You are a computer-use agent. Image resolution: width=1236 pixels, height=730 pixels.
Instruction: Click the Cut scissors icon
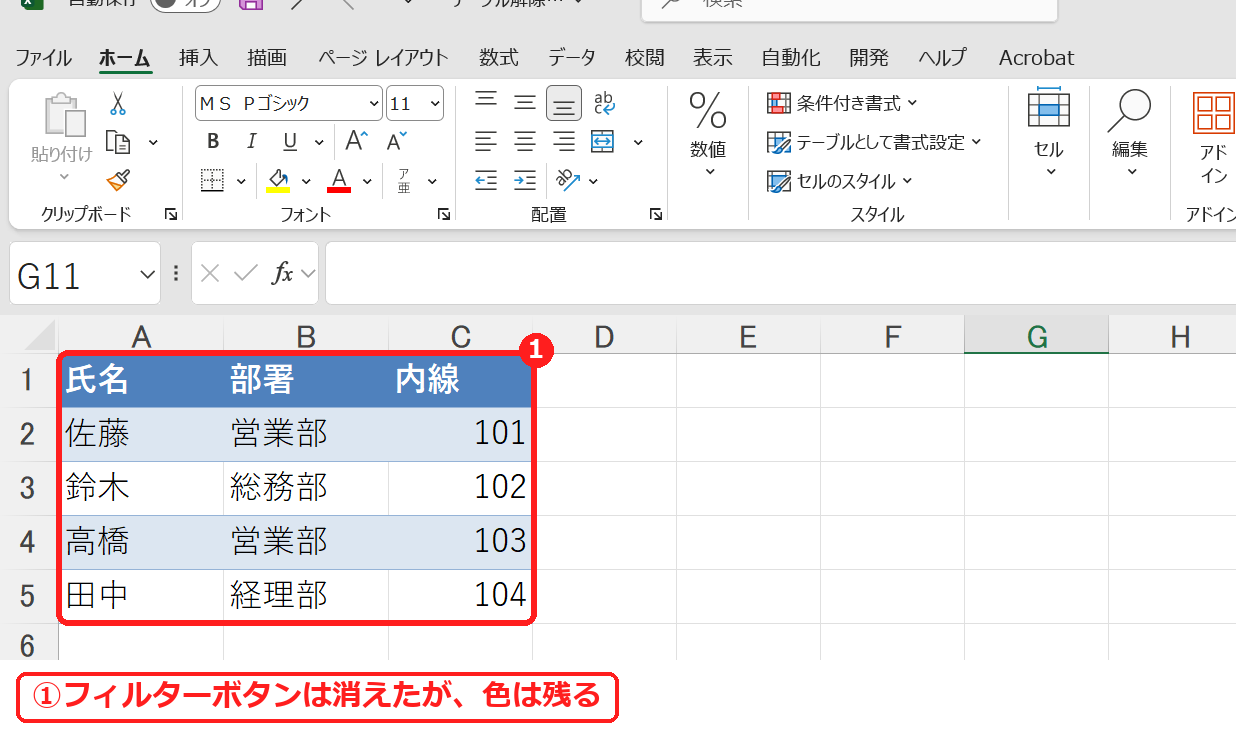(x=118, y=103)
